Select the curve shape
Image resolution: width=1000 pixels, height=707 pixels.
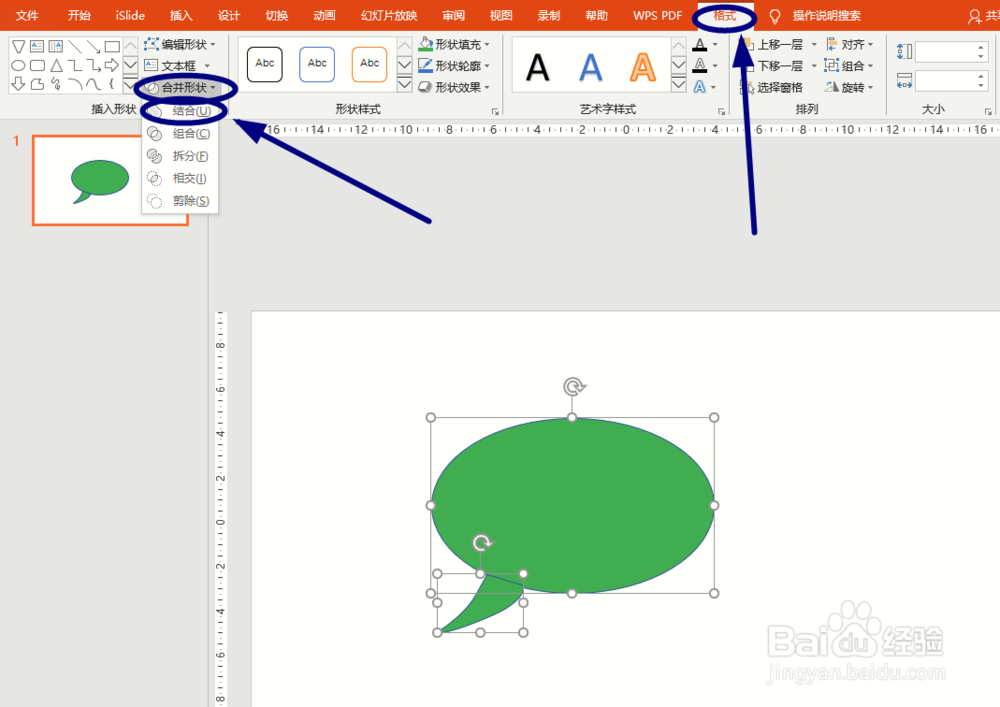tap(94, 84)
